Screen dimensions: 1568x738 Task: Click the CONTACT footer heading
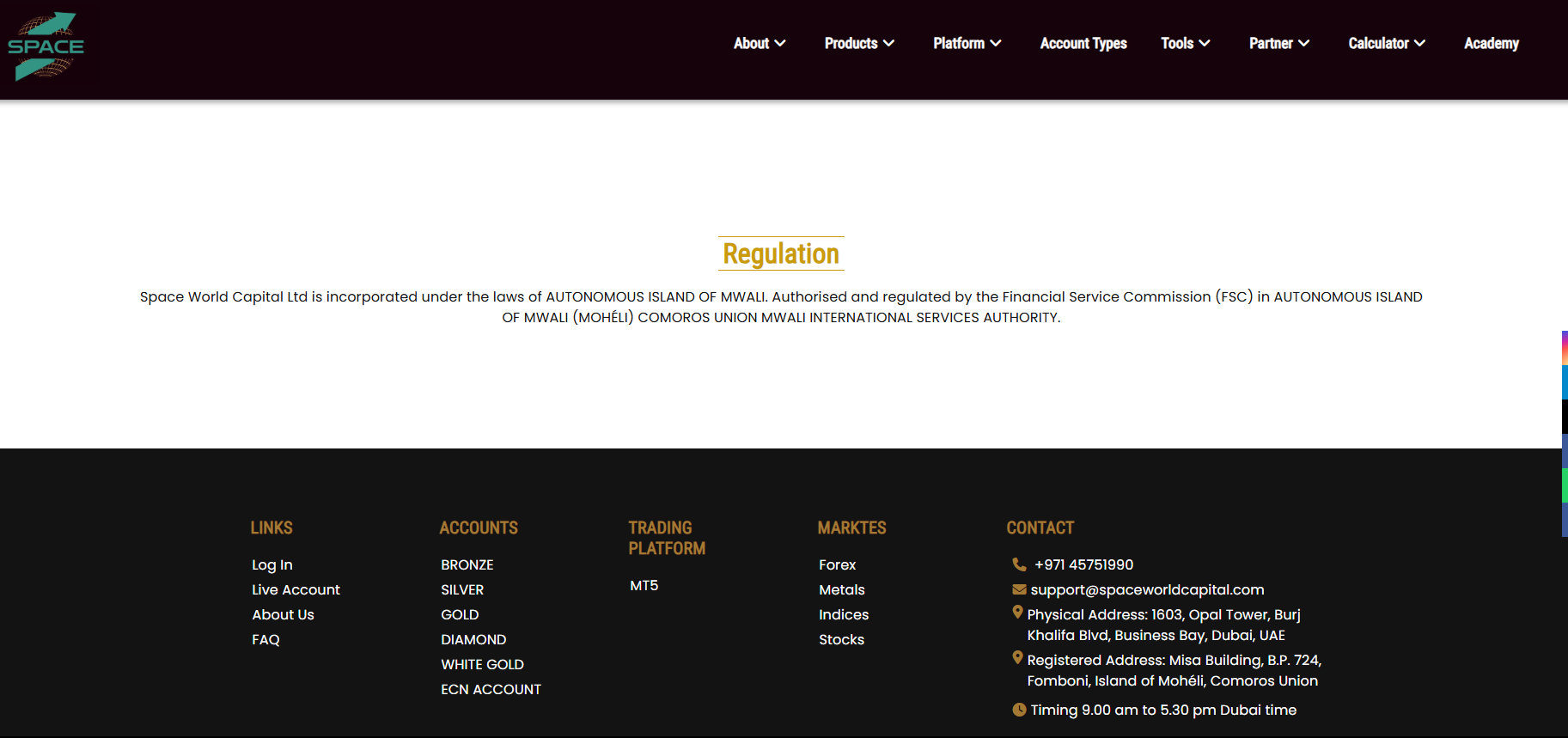[x=1040, y=528]
